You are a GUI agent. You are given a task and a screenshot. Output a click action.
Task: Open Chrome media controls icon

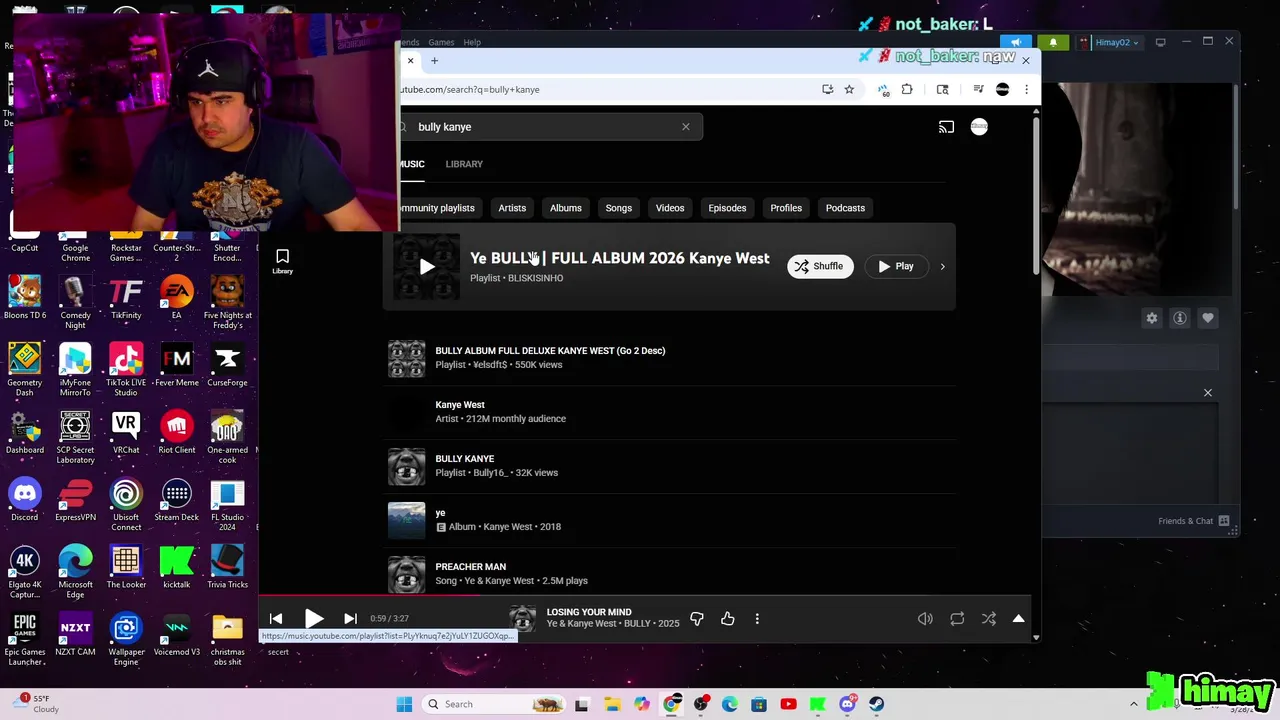click(978, 89)
